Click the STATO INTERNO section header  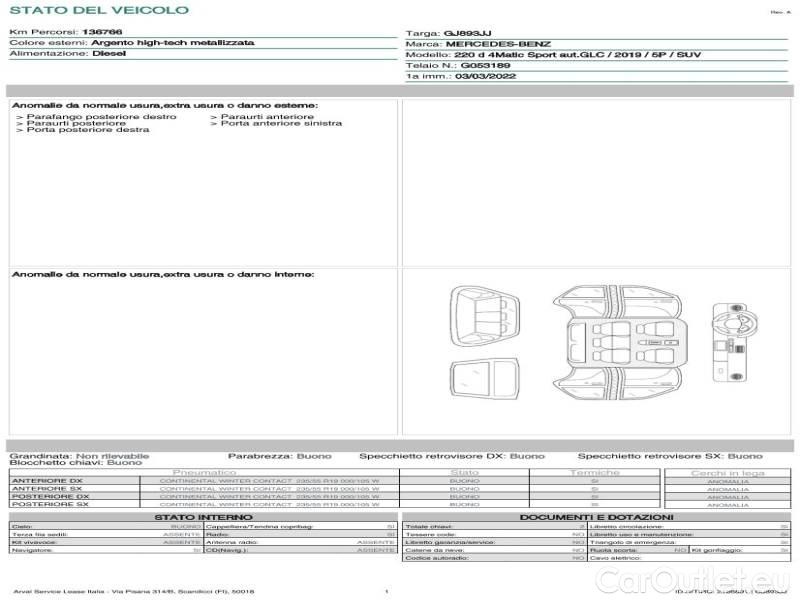point(203,517)
